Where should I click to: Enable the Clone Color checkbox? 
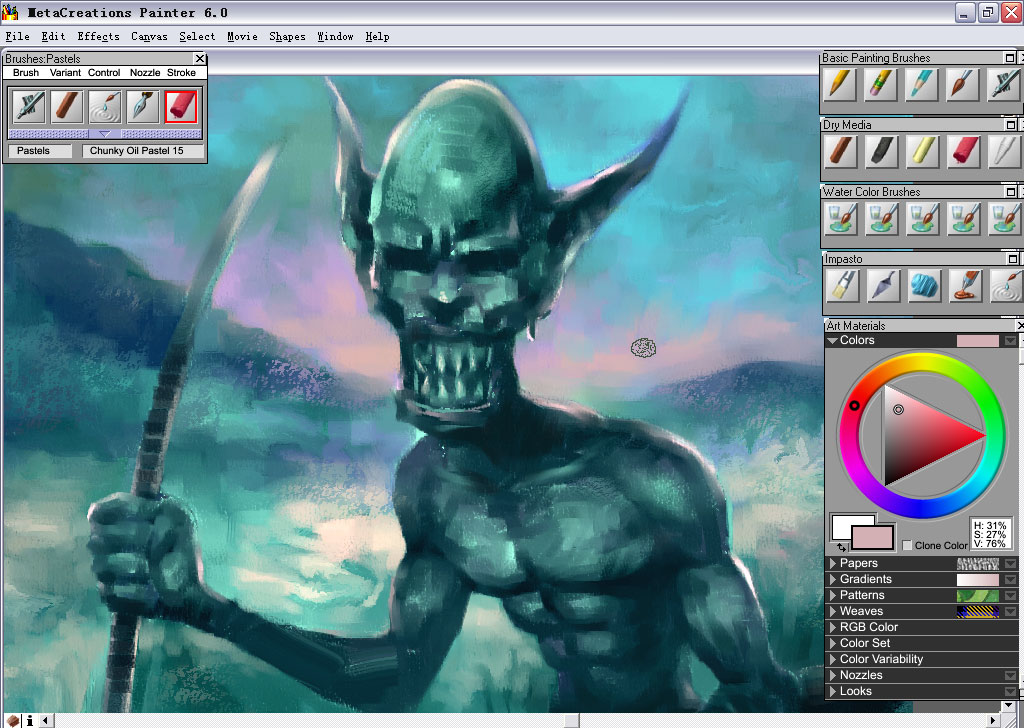(906, 545)
